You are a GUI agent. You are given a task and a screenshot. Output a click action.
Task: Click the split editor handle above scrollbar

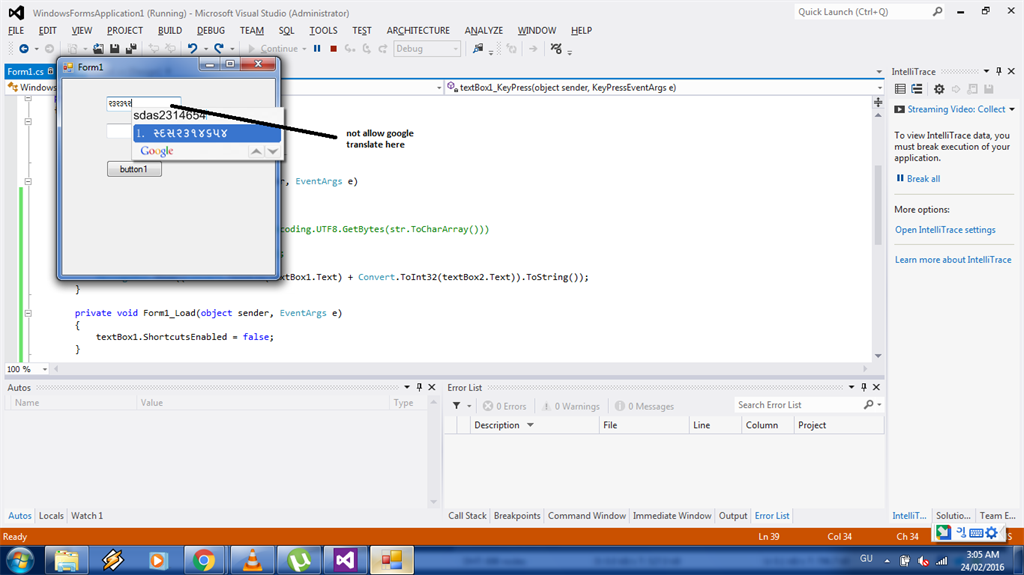[878, 103]
